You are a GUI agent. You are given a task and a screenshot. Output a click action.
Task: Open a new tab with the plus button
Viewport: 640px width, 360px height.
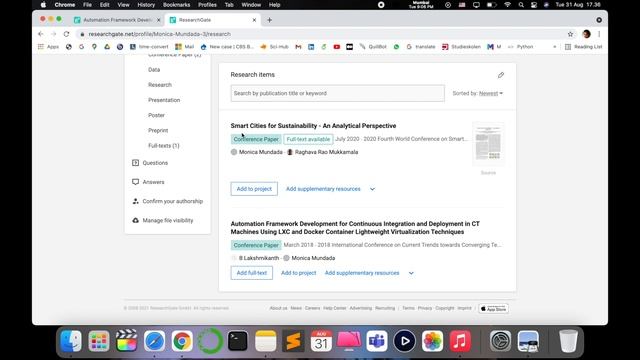(269, 20)
